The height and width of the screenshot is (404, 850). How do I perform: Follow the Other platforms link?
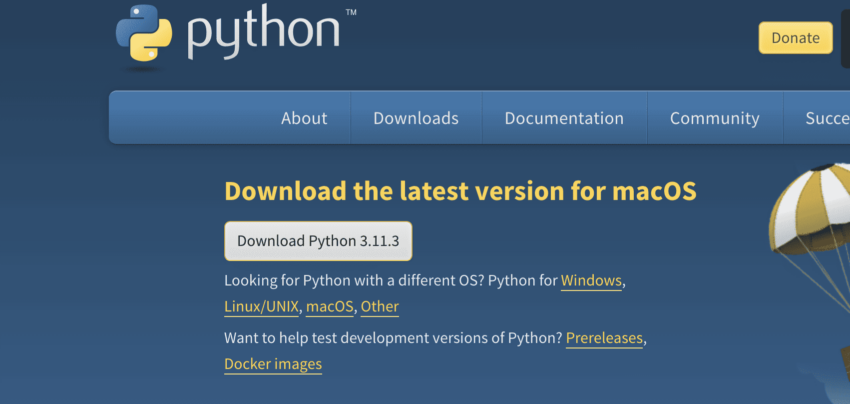(379, 307)
